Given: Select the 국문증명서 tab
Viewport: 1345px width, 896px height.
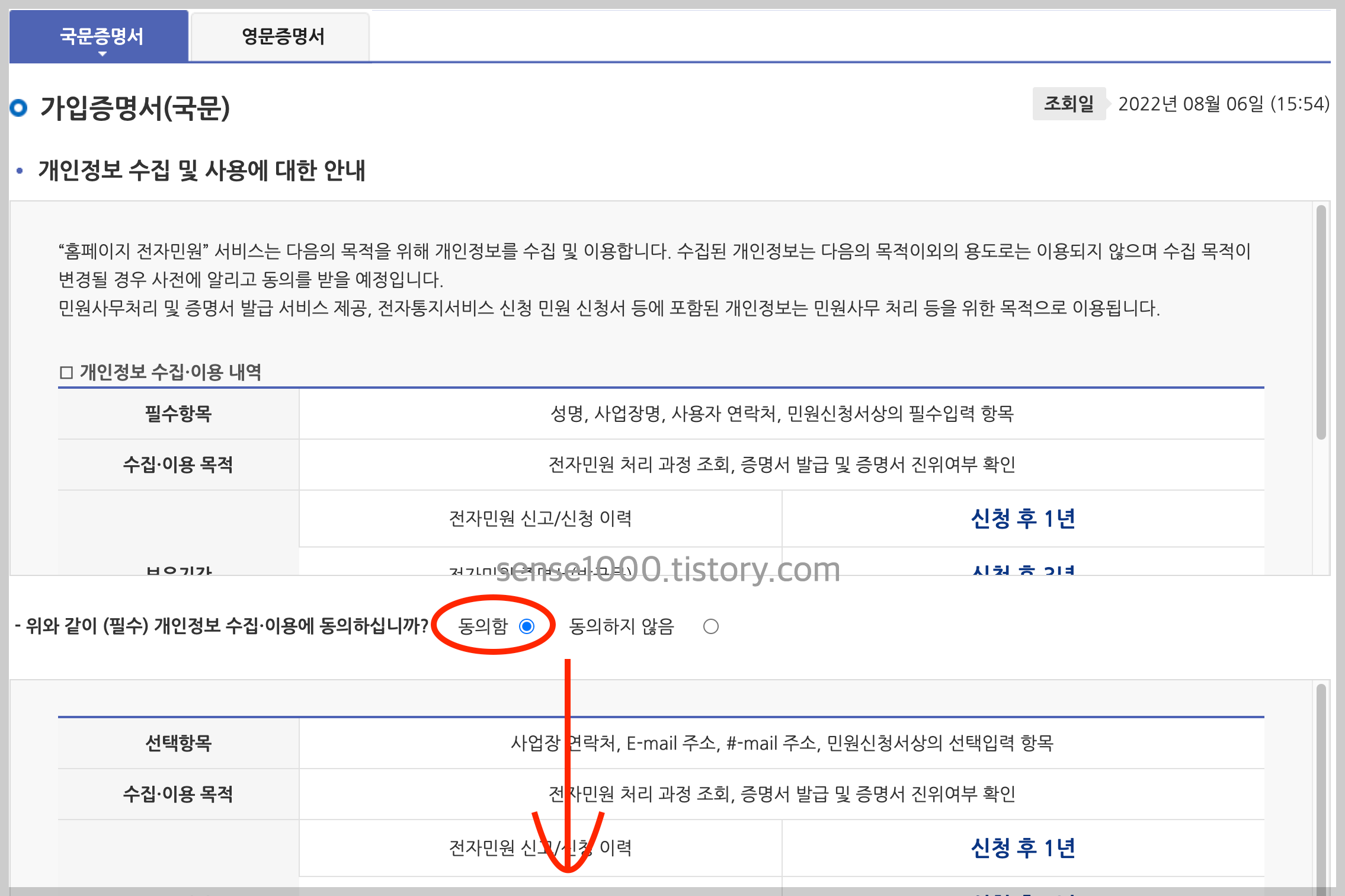Looking at the screenshot, I should (101, 37).
